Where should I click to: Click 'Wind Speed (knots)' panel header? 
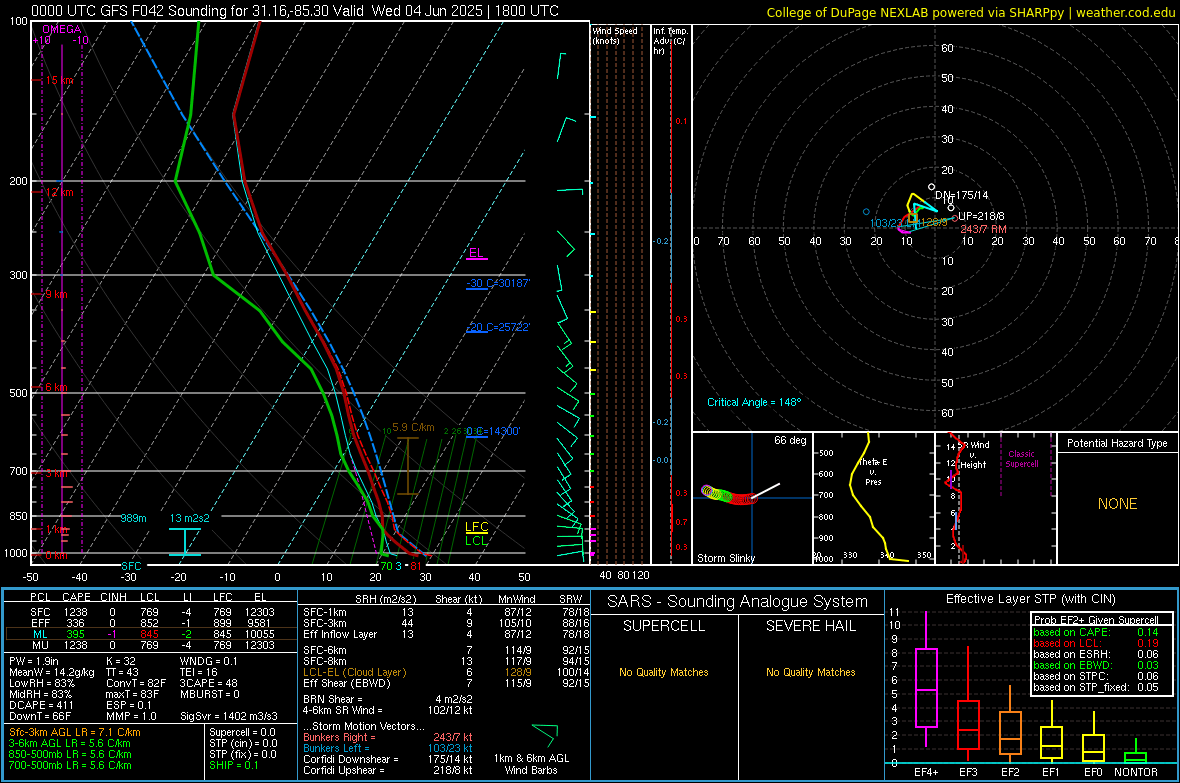615,35
